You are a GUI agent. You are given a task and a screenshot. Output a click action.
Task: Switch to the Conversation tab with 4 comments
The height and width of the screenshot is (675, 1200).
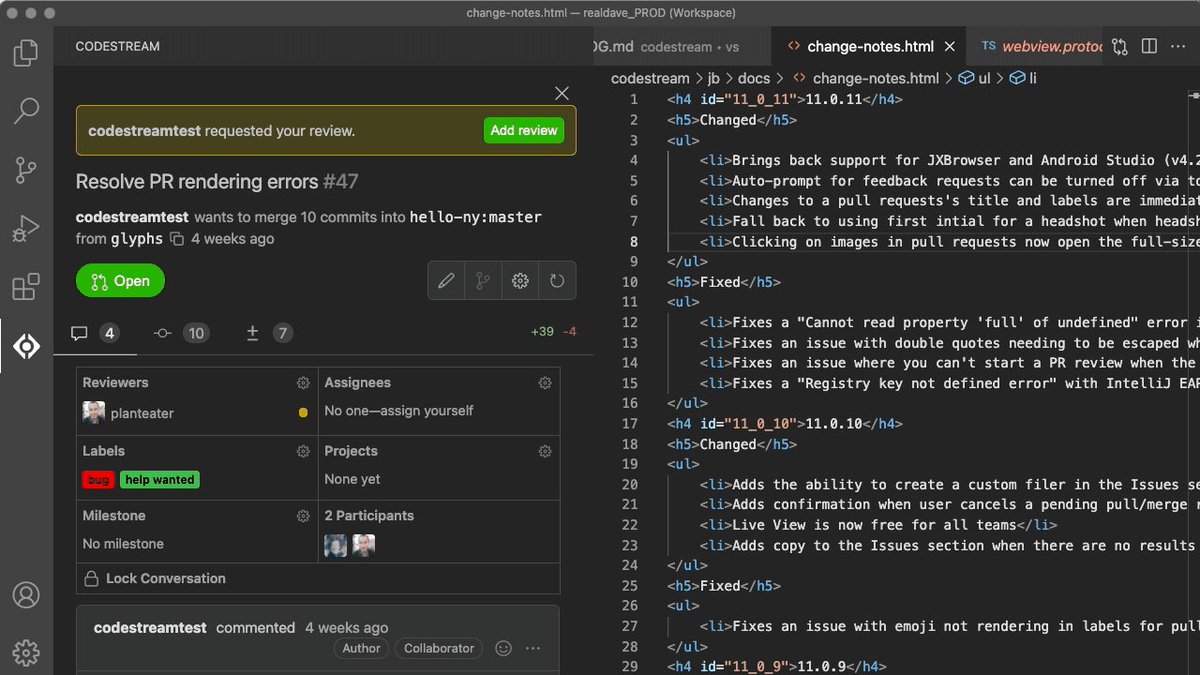[95, 333]
